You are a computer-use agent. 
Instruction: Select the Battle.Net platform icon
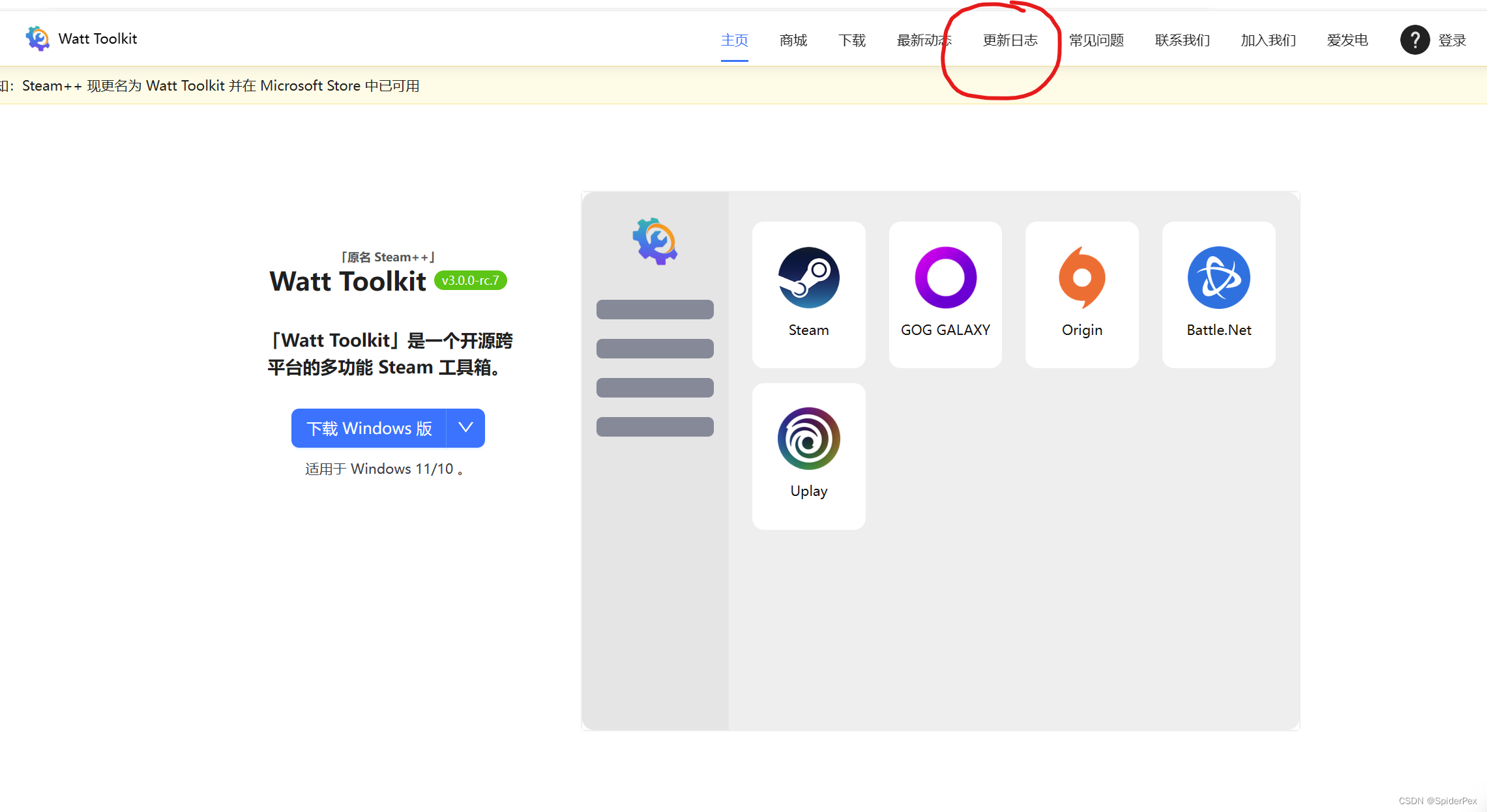click(x=1218, y=277)
